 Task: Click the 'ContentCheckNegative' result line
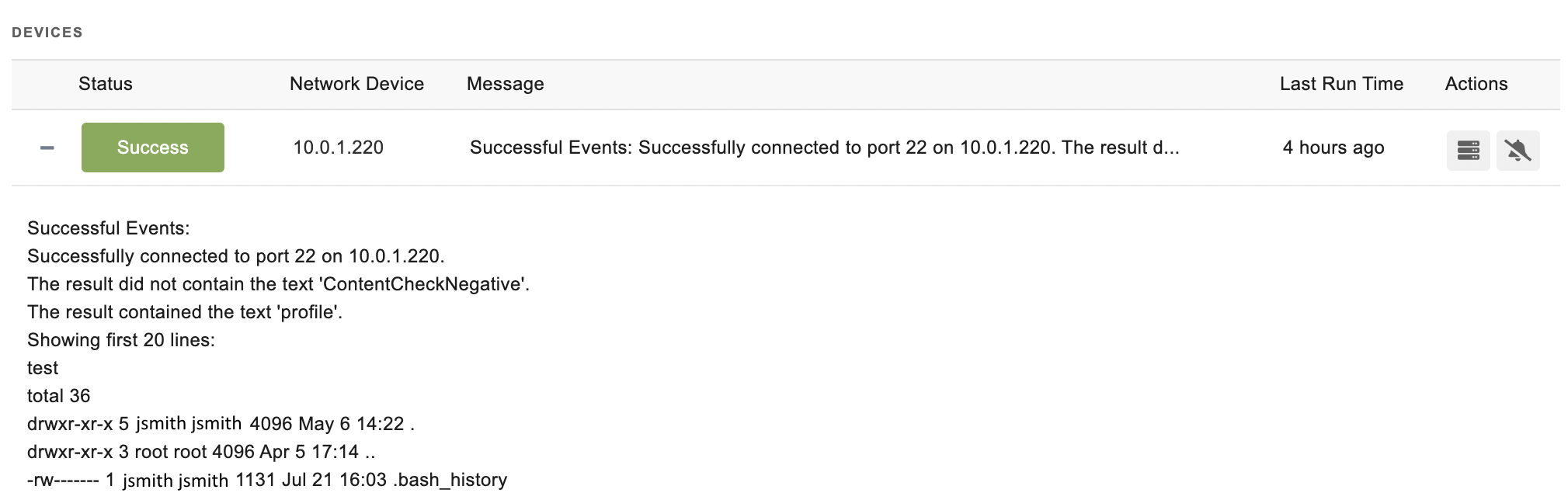click(279, 284)
